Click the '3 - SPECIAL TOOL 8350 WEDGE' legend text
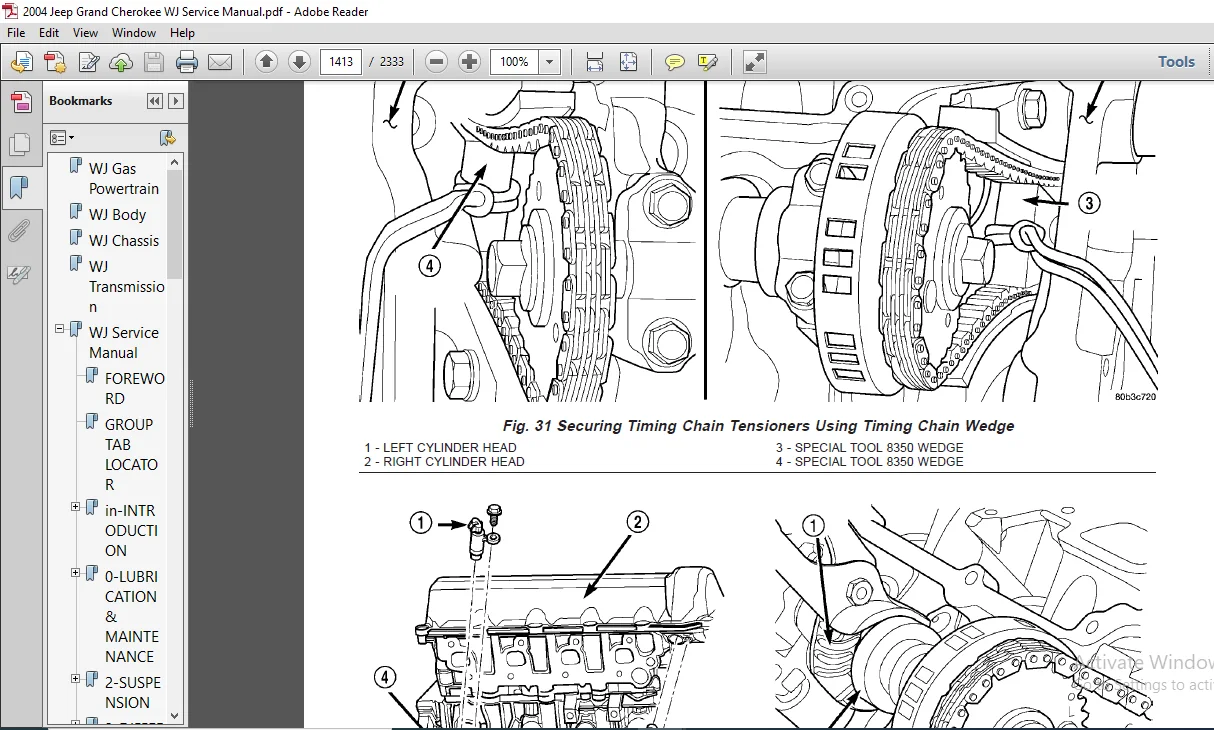1214x730 pixels. point(869,448)
